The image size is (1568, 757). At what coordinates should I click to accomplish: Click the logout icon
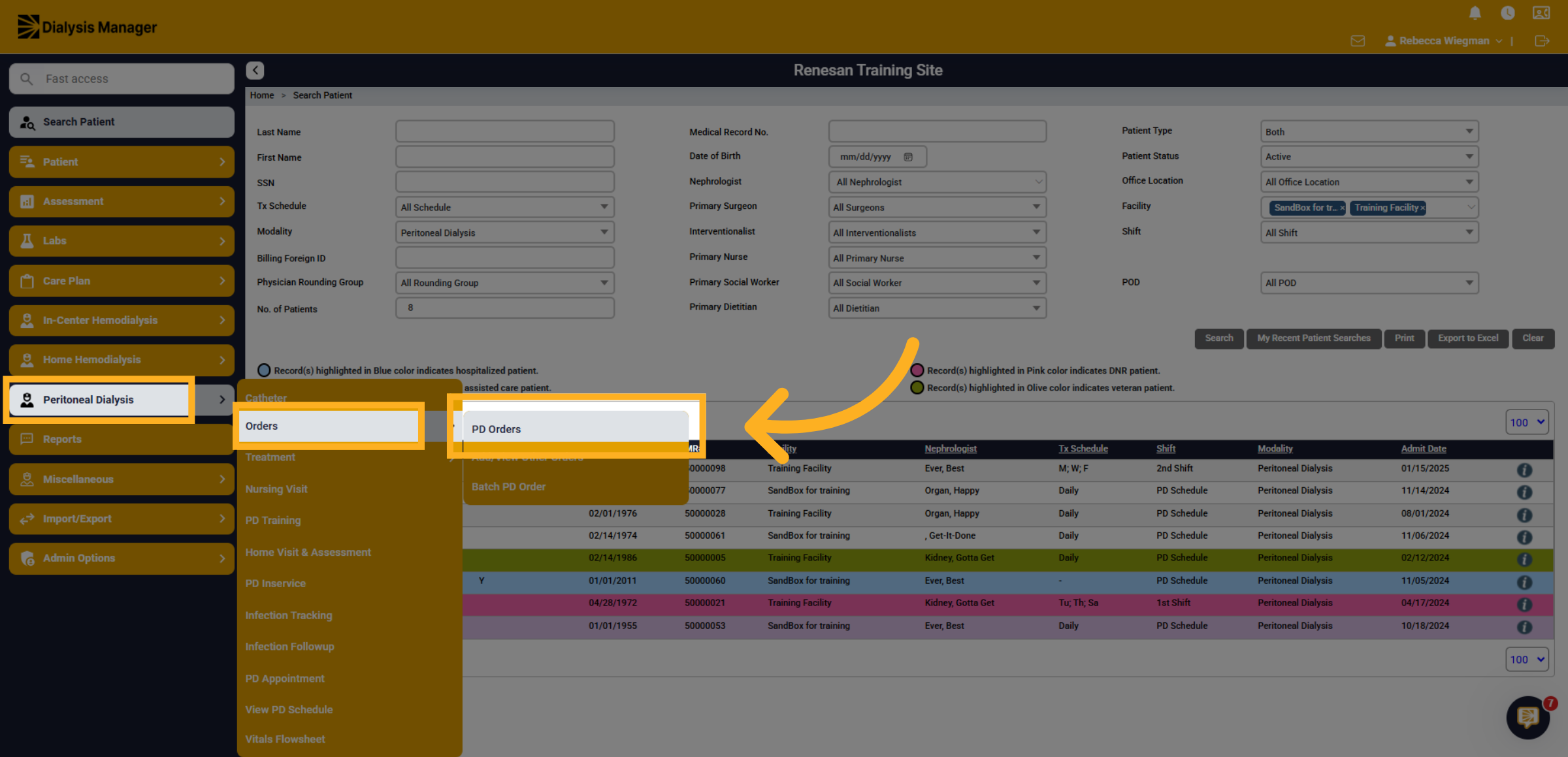[1542, 41]
